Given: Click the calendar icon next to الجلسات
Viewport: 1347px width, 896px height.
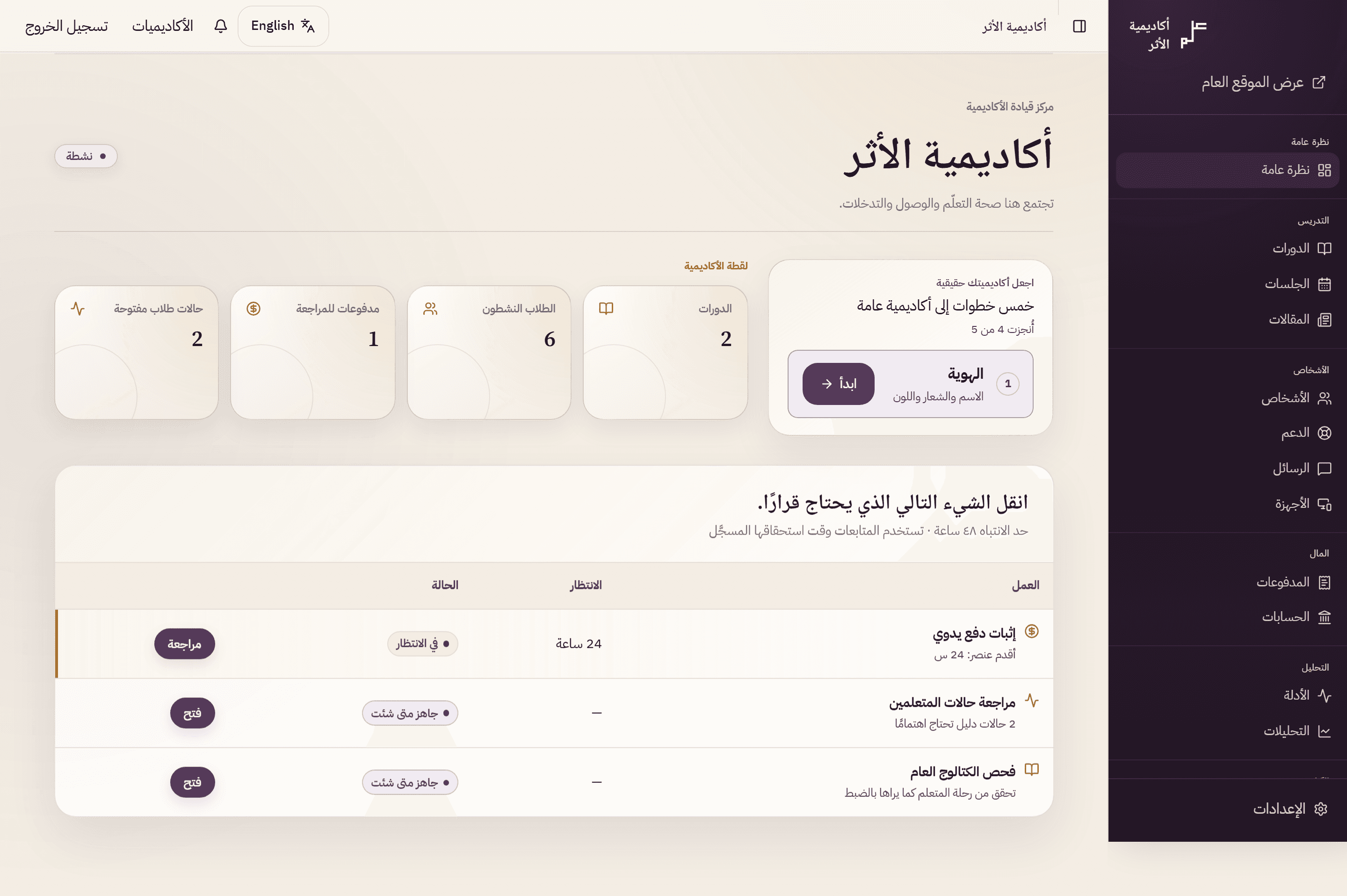Looking at the screenshot, I should (x=1324, y=284).
